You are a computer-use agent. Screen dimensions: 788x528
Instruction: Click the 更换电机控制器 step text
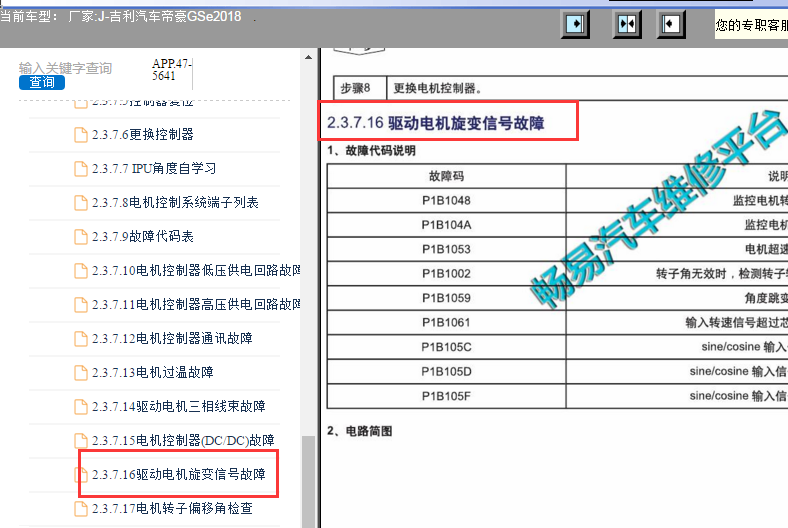coord(437,88)
